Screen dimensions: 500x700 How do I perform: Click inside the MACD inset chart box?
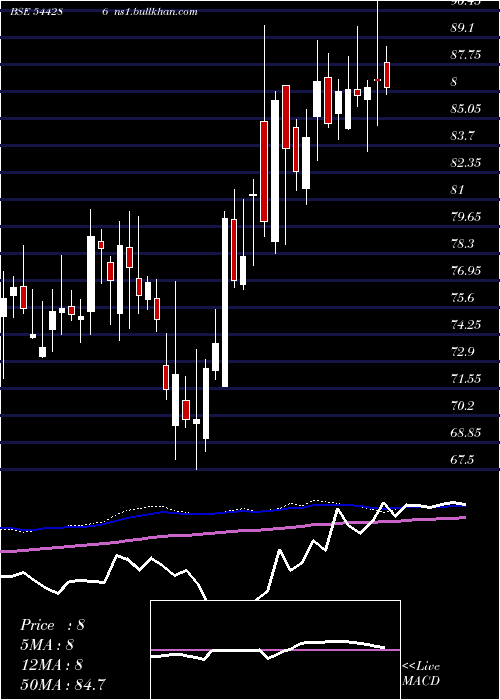coord(275,650)
